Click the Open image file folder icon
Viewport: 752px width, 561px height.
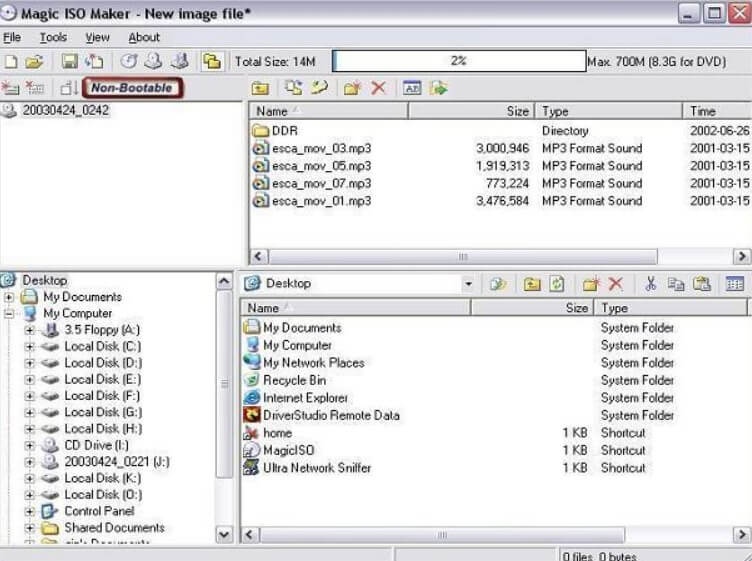coord(34,61)
